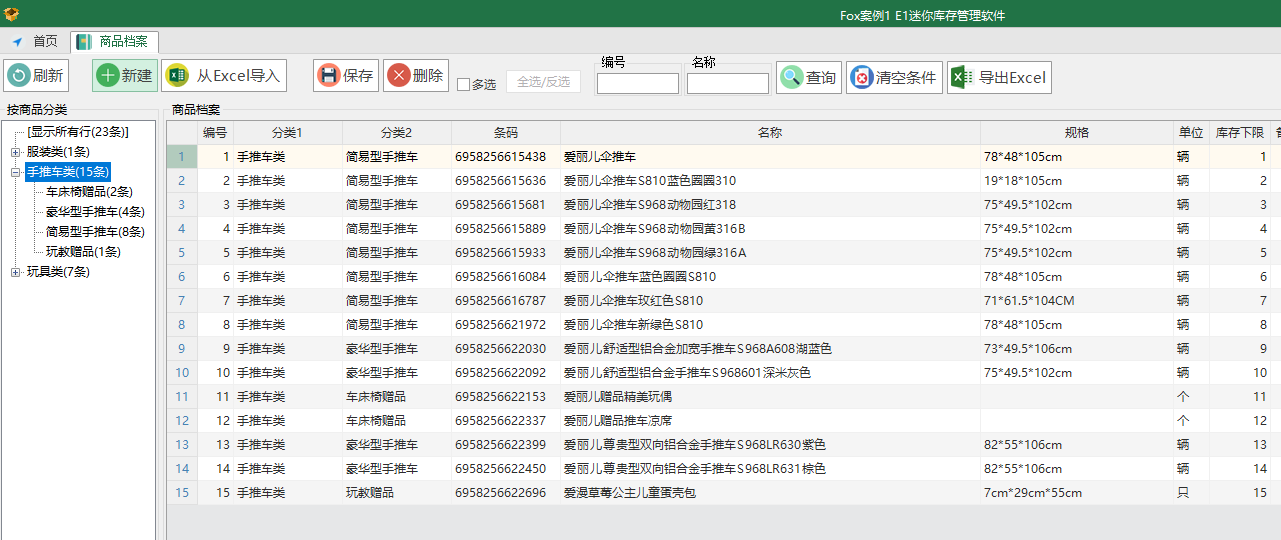Click the 编号 search input field
This screenshot has height=540, width=1281.
(x=638, y=84)
